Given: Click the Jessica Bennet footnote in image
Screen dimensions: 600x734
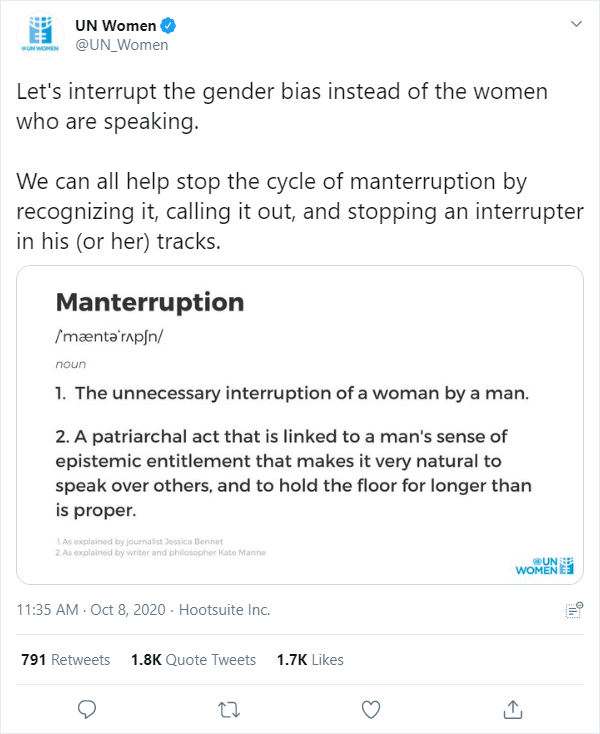Looking at the screenshot, I should pyautogui.click(x=139, y=542).
